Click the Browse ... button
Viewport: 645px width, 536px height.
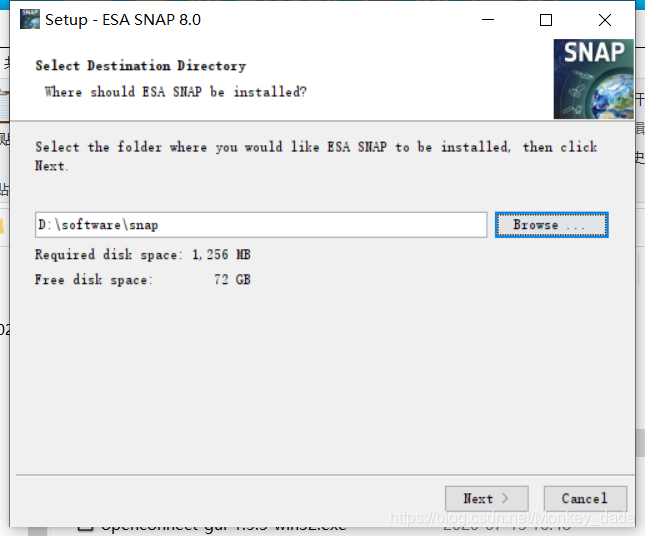pos(552,225)
